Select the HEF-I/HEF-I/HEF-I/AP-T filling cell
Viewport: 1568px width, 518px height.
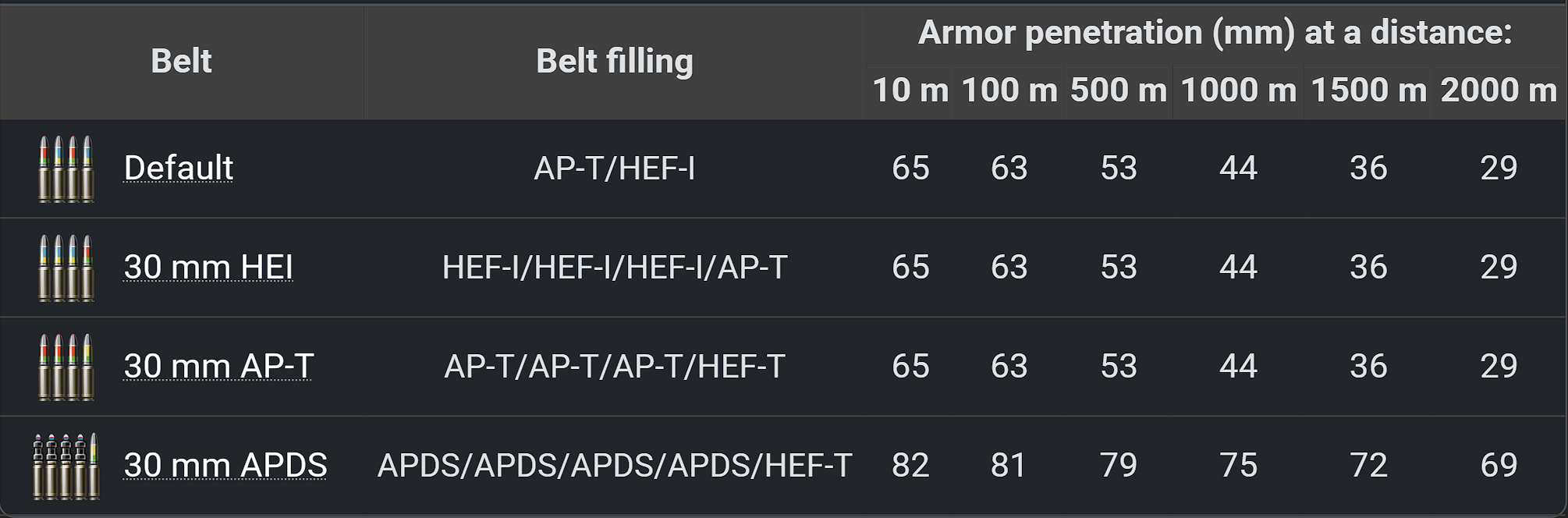(x=614, y=267)
